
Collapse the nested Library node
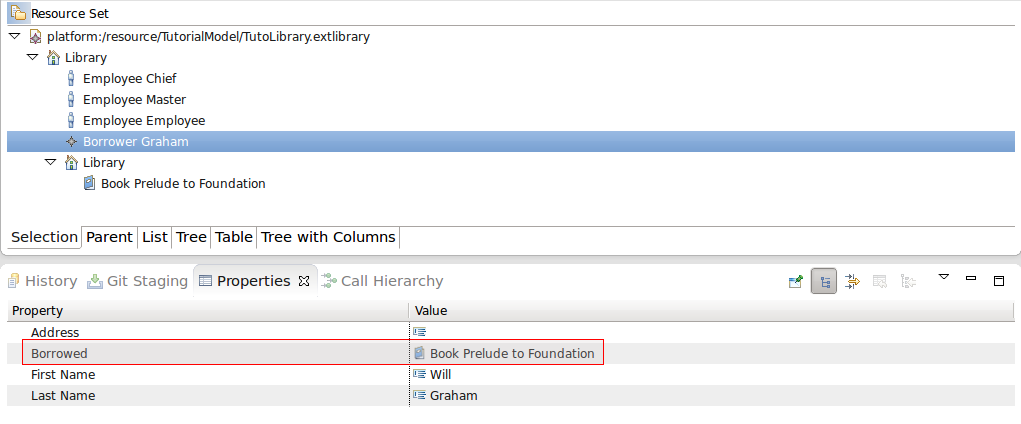pos(51,162)
